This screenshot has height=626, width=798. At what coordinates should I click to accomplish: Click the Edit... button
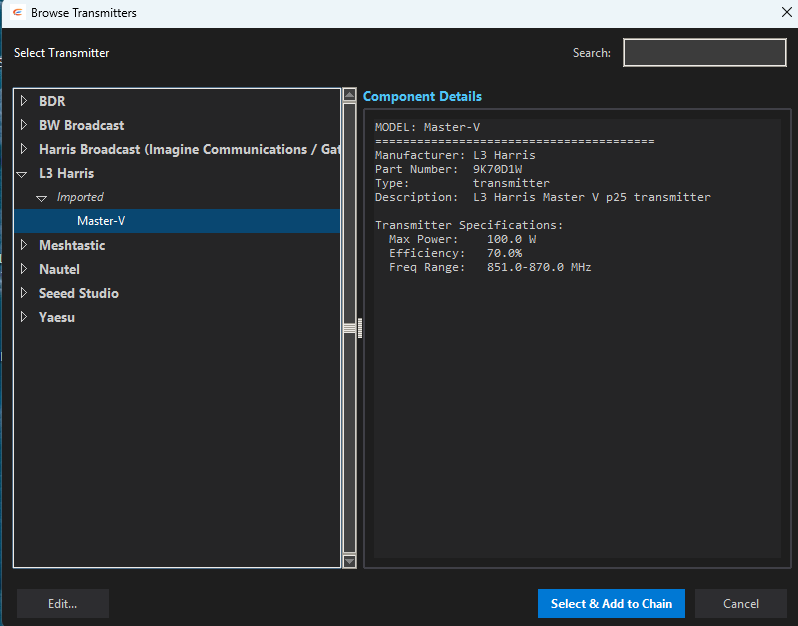[x=63, y=604]
